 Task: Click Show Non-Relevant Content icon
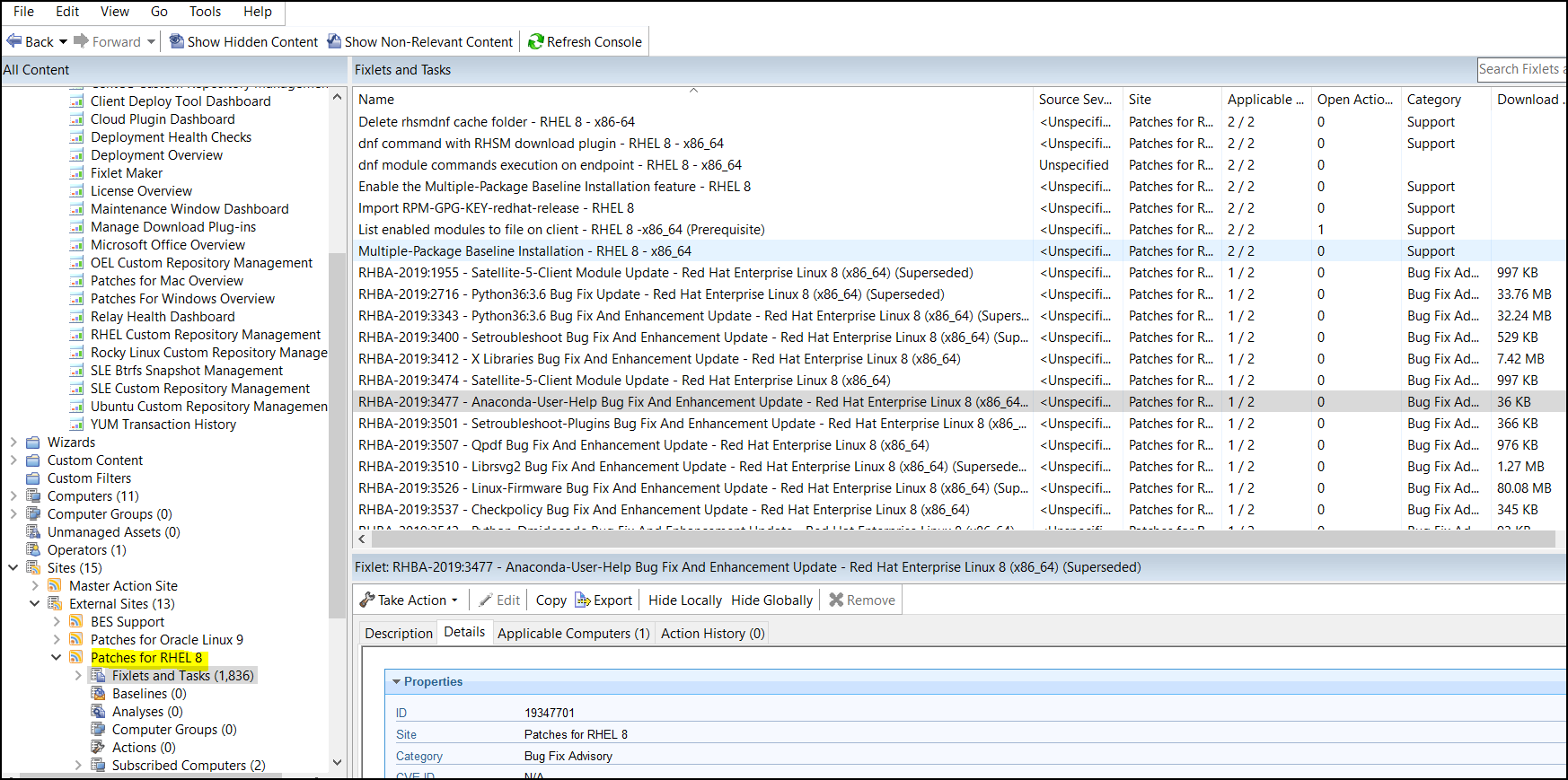point(334,41)
